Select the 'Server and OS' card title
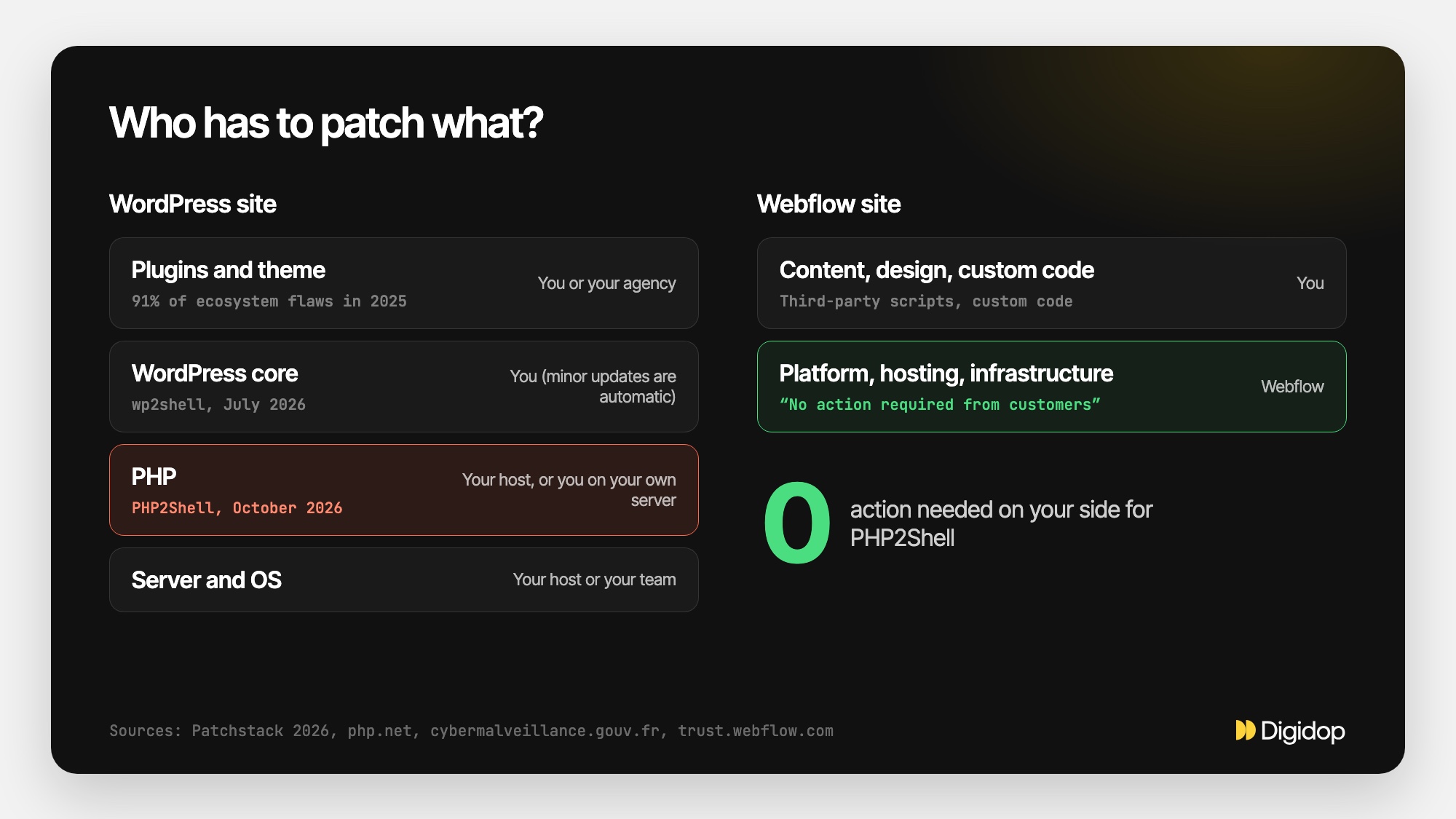The image size is (1456, 819). [x=206, y=580]
